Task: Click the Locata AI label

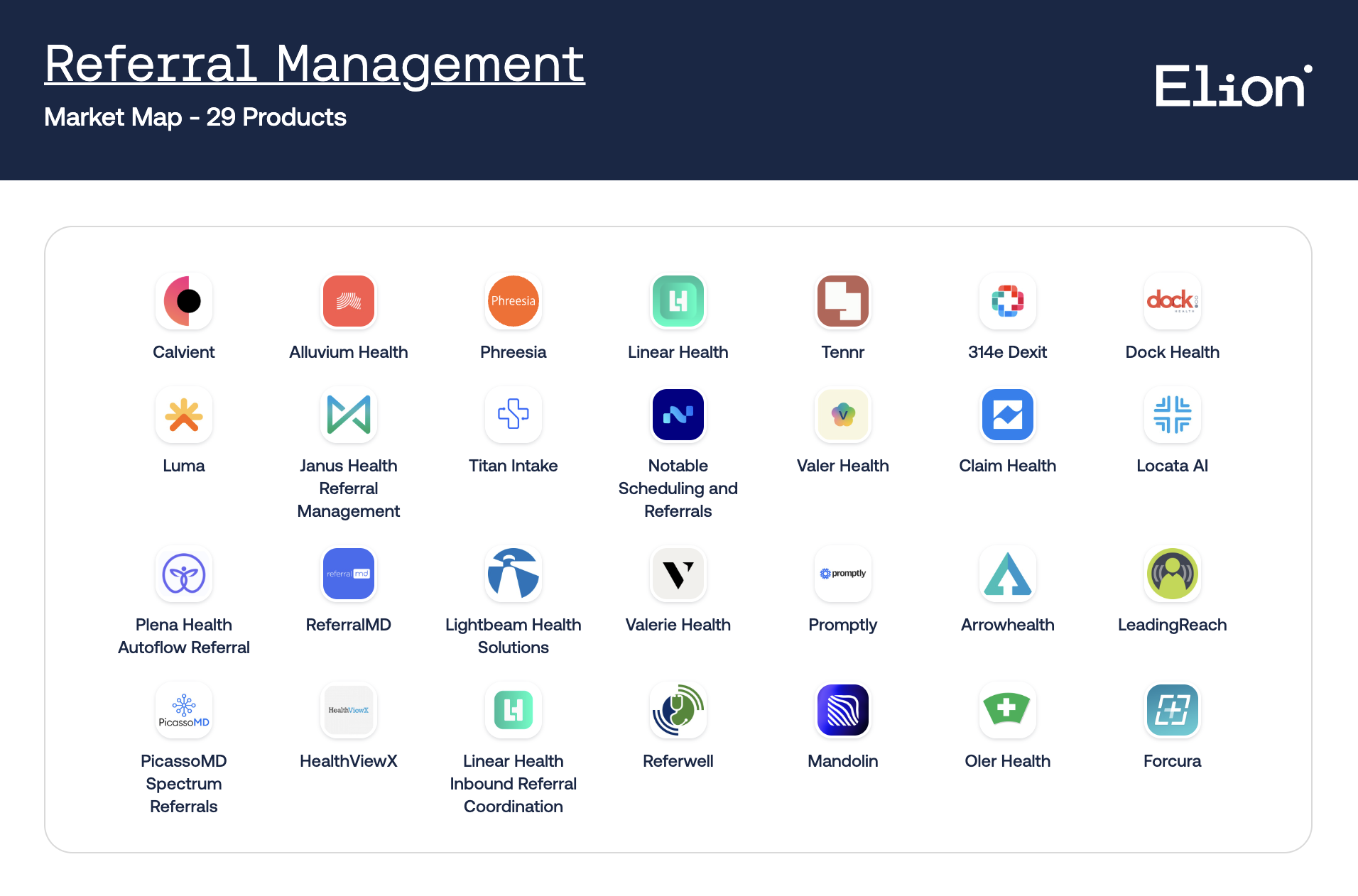Action: [1173, 466]
